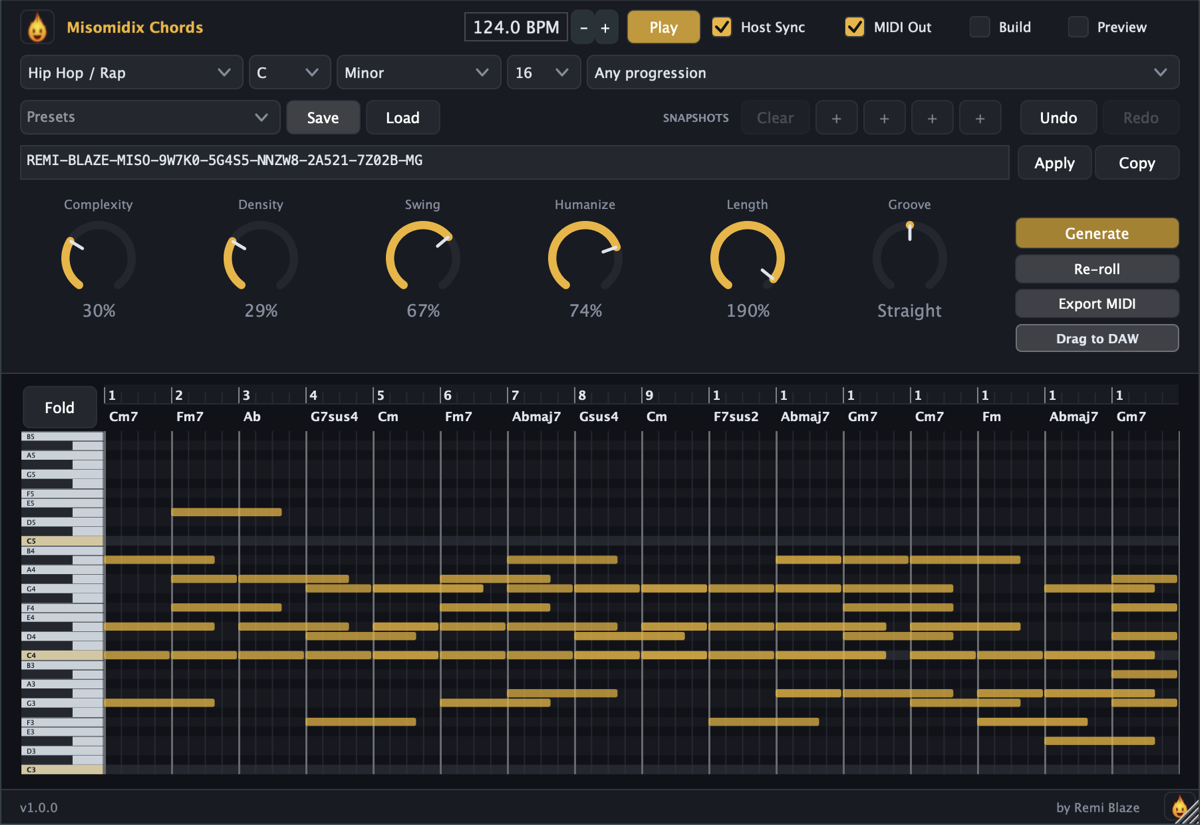Click the Undo button
Screen dimensions: 1200x825
[x=1058, y=117]
